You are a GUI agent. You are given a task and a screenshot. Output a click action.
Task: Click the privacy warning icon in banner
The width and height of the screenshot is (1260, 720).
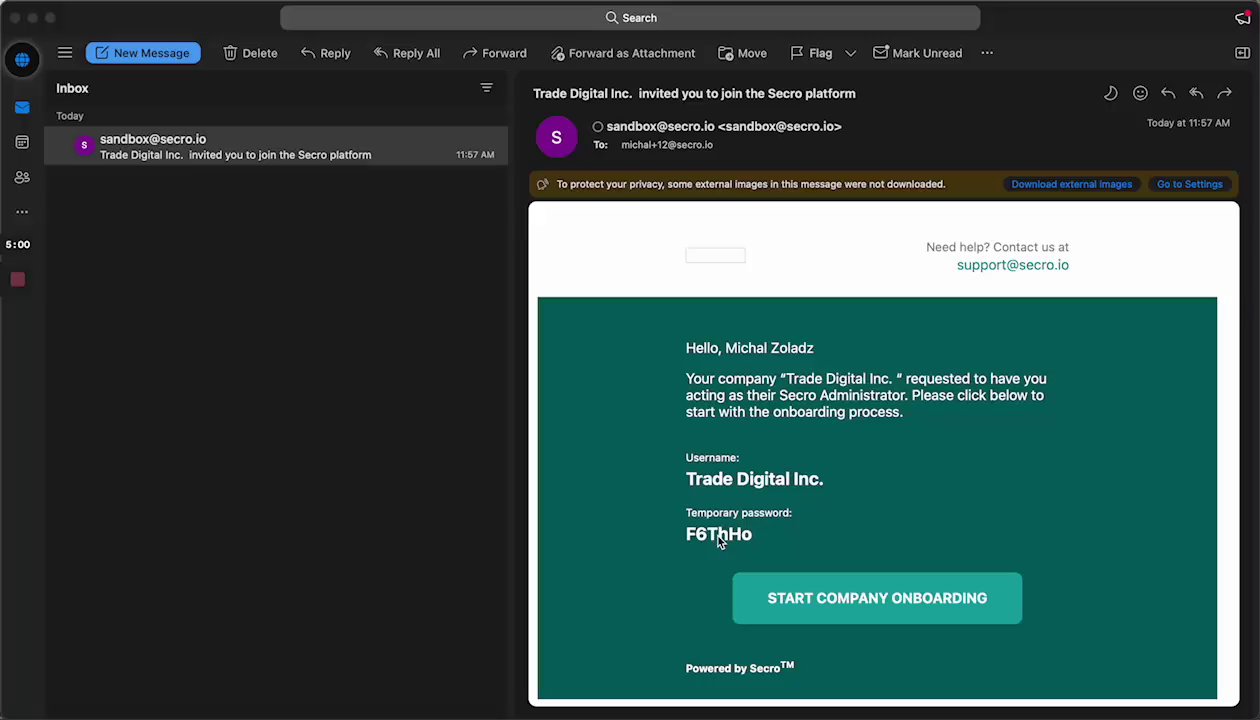(543, 184)
